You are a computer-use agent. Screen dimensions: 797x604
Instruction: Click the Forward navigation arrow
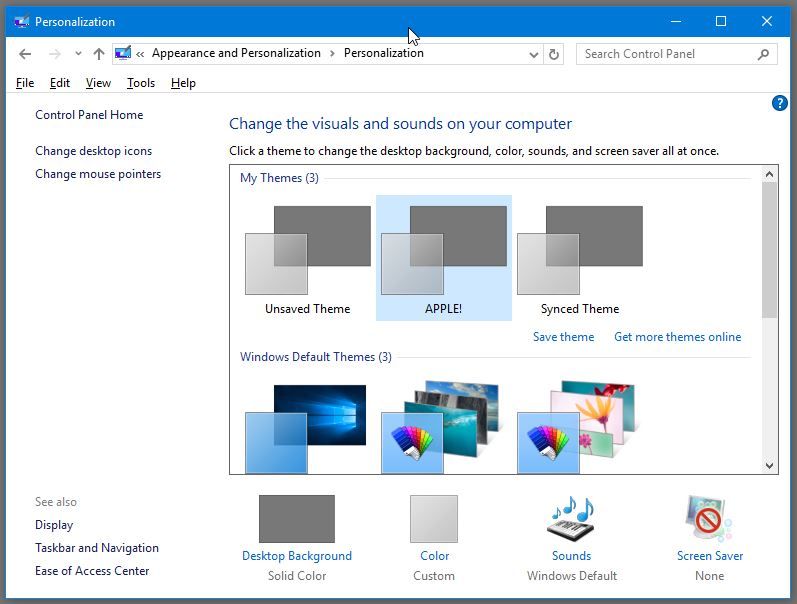55,54
